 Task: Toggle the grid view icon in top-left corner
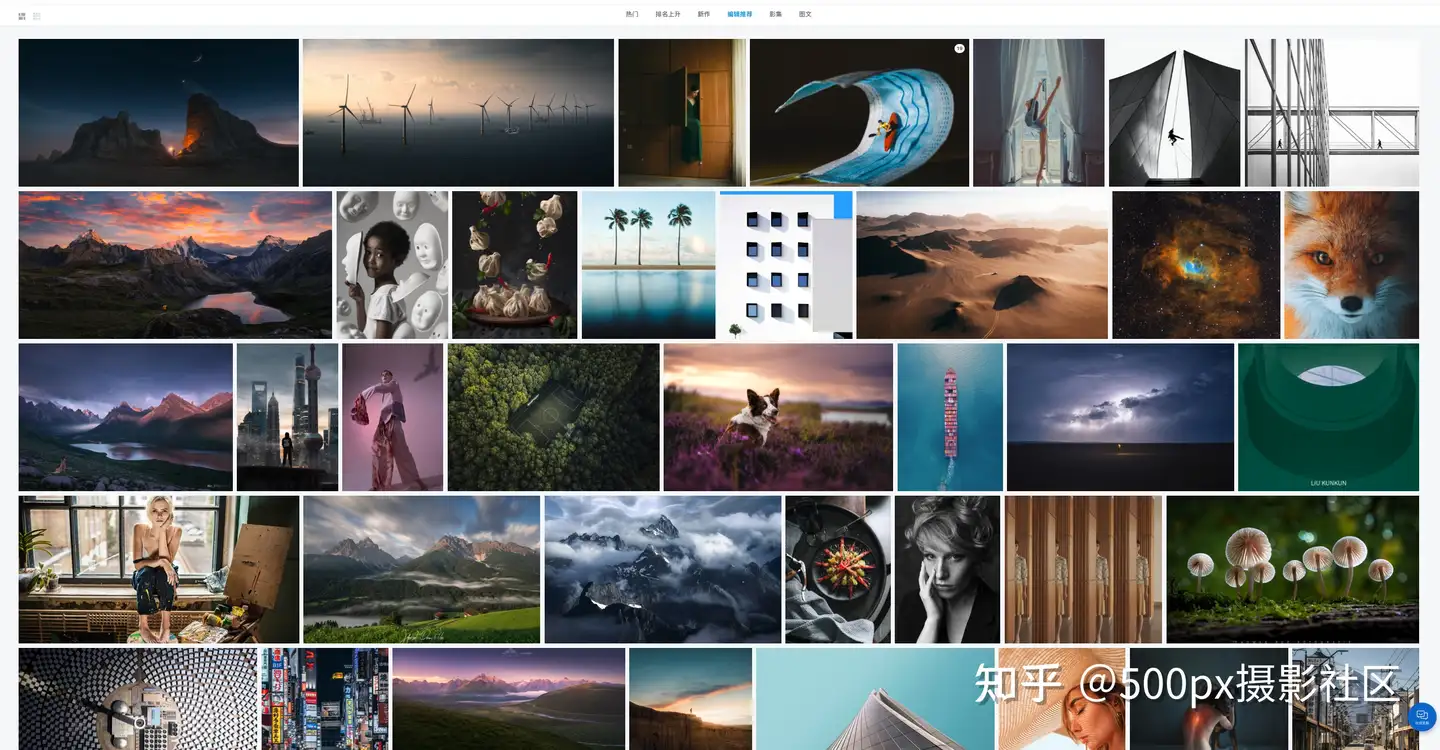(x=22, y=16)
